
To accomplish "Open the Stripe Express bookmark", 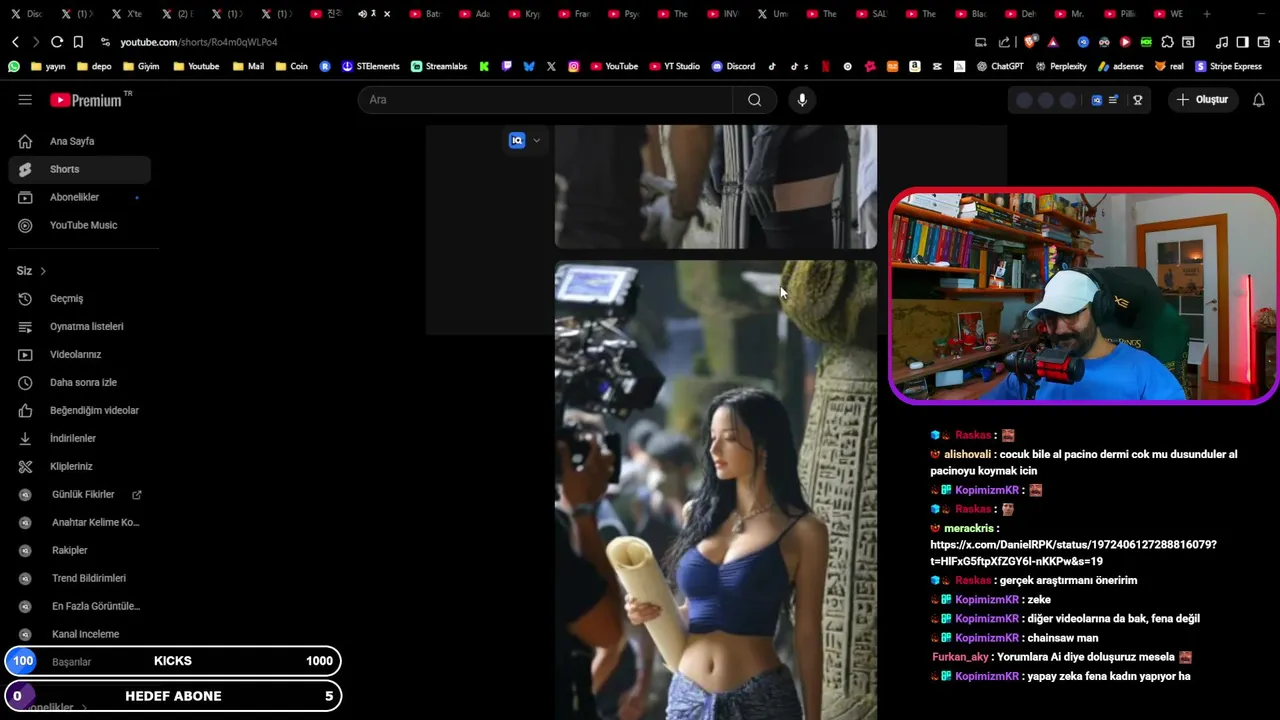I will [1228, 67].
